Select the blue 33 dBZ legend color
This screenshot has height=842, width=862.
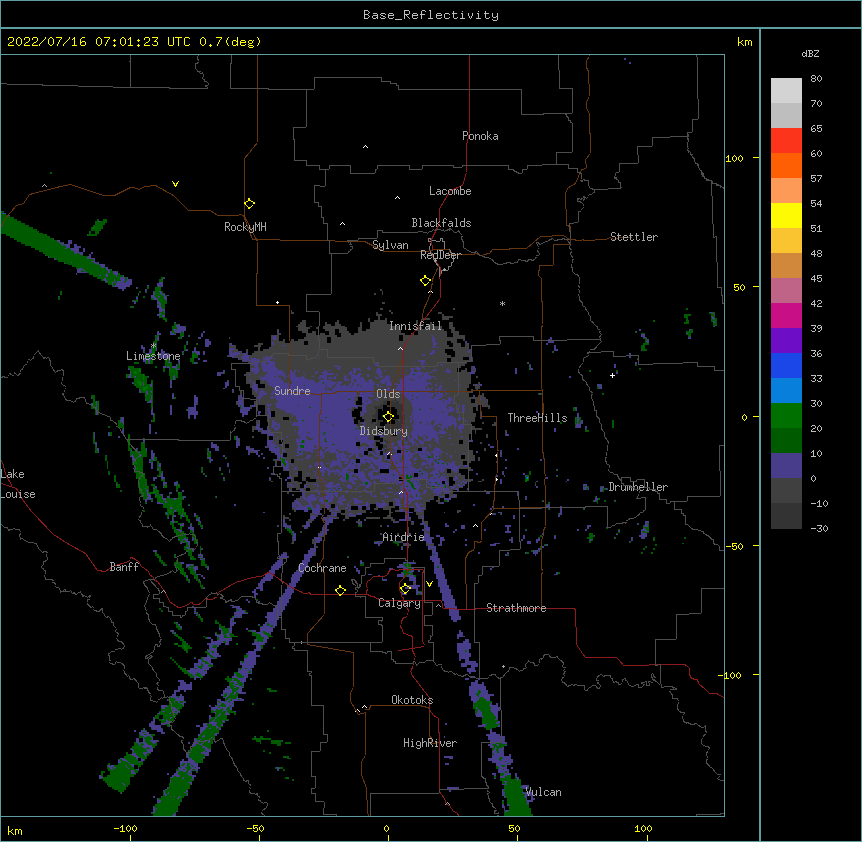[x=786, y=365]
